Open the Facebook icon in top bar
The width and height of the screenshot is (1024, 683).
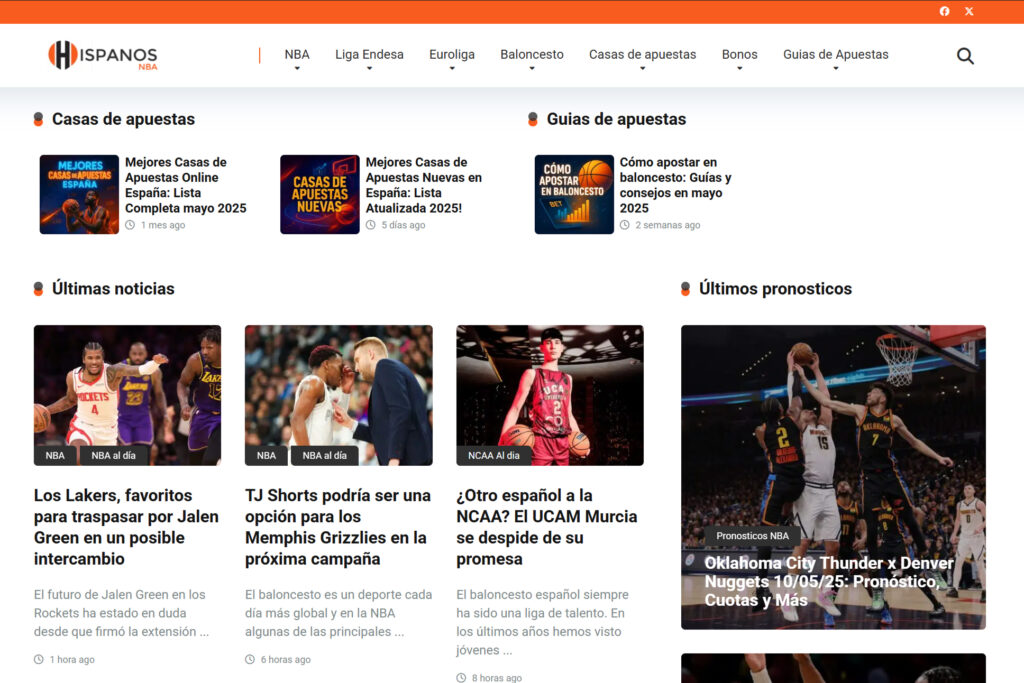click(944, 11)
